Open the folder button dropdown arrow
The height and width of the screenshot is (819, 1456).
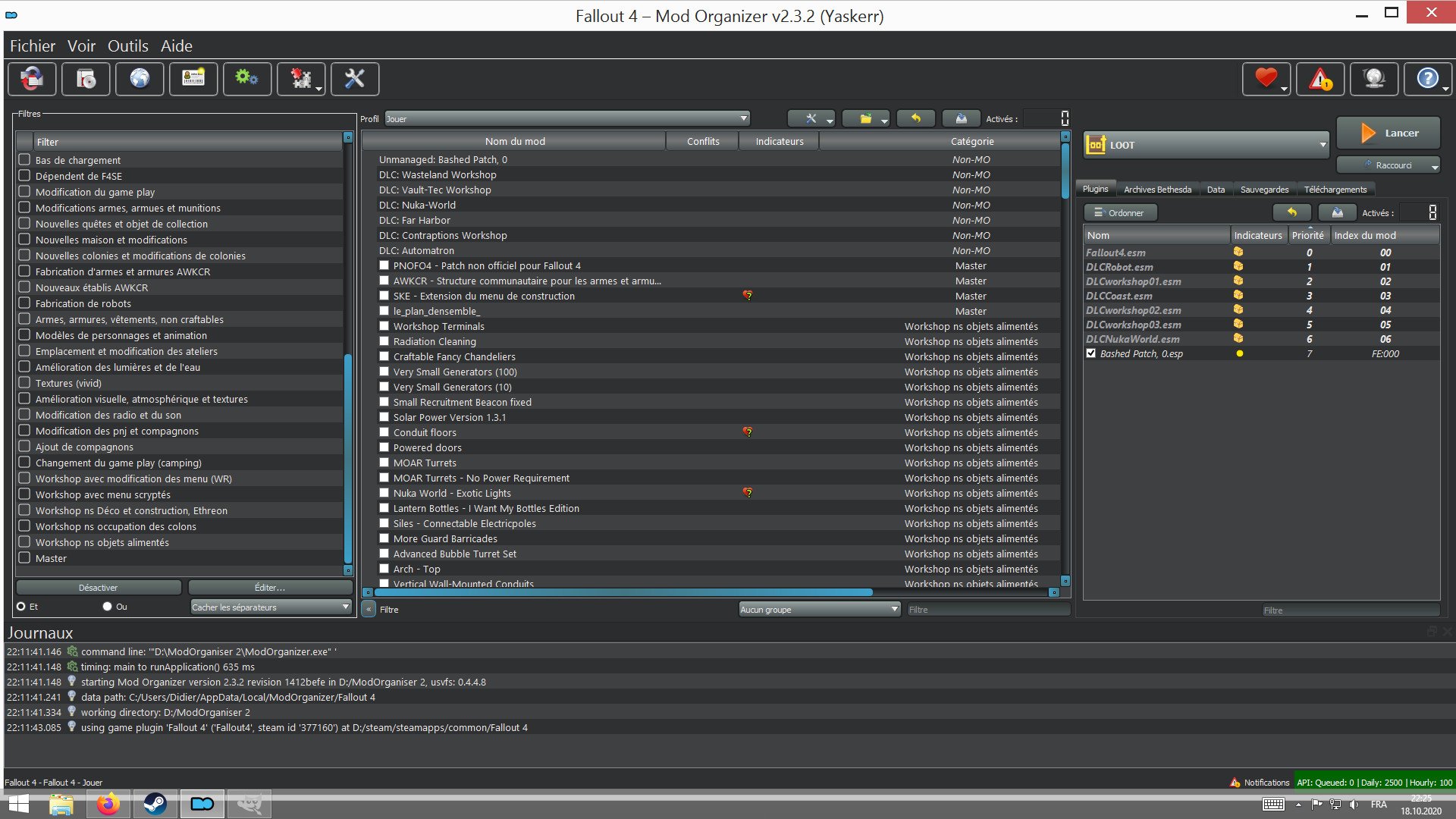884,120
